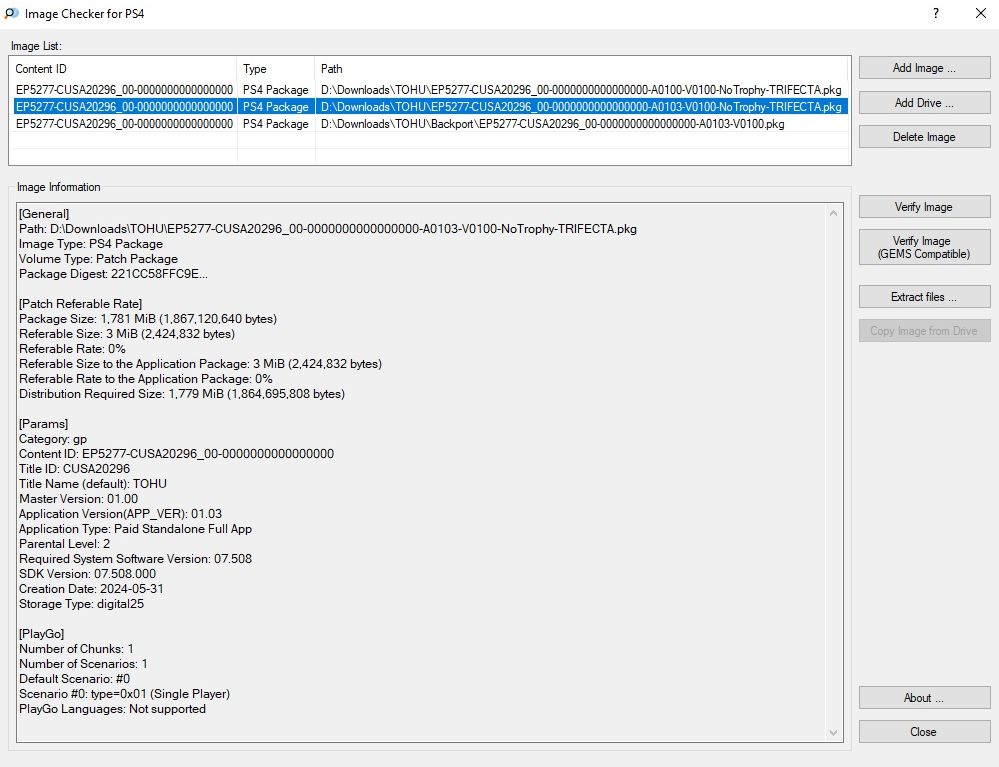
Task: Click the Scenario #0 Single Player line
Action: coord(124,694)
